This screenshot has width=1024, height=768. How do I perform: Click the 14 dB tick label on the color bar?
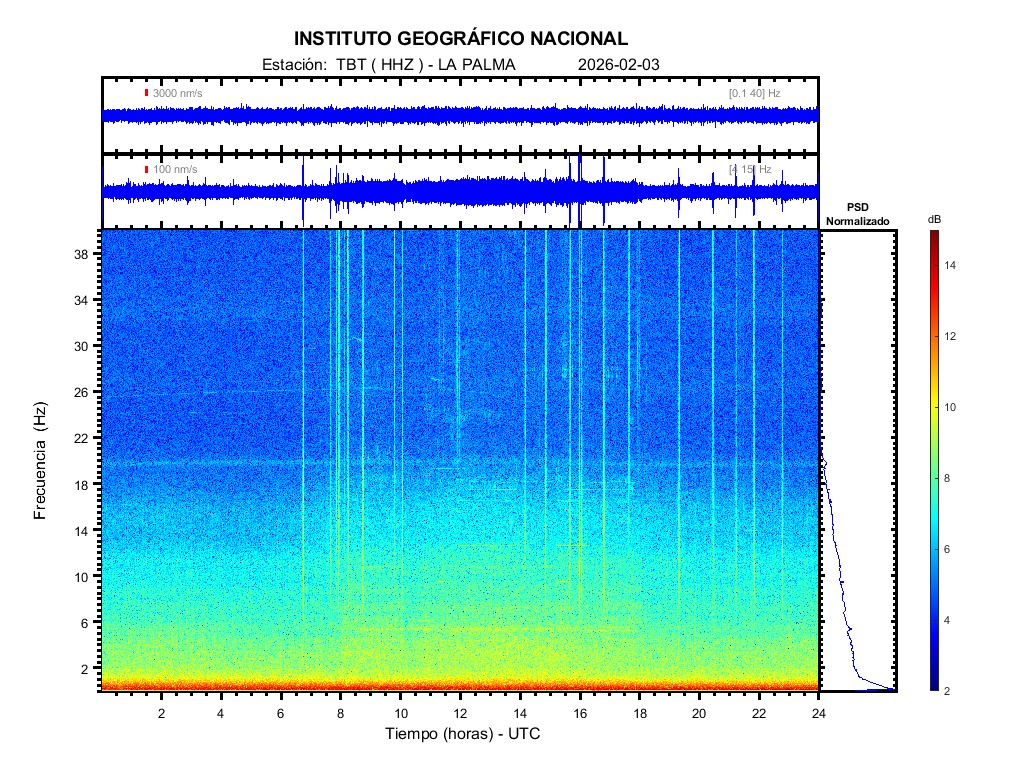952,266
